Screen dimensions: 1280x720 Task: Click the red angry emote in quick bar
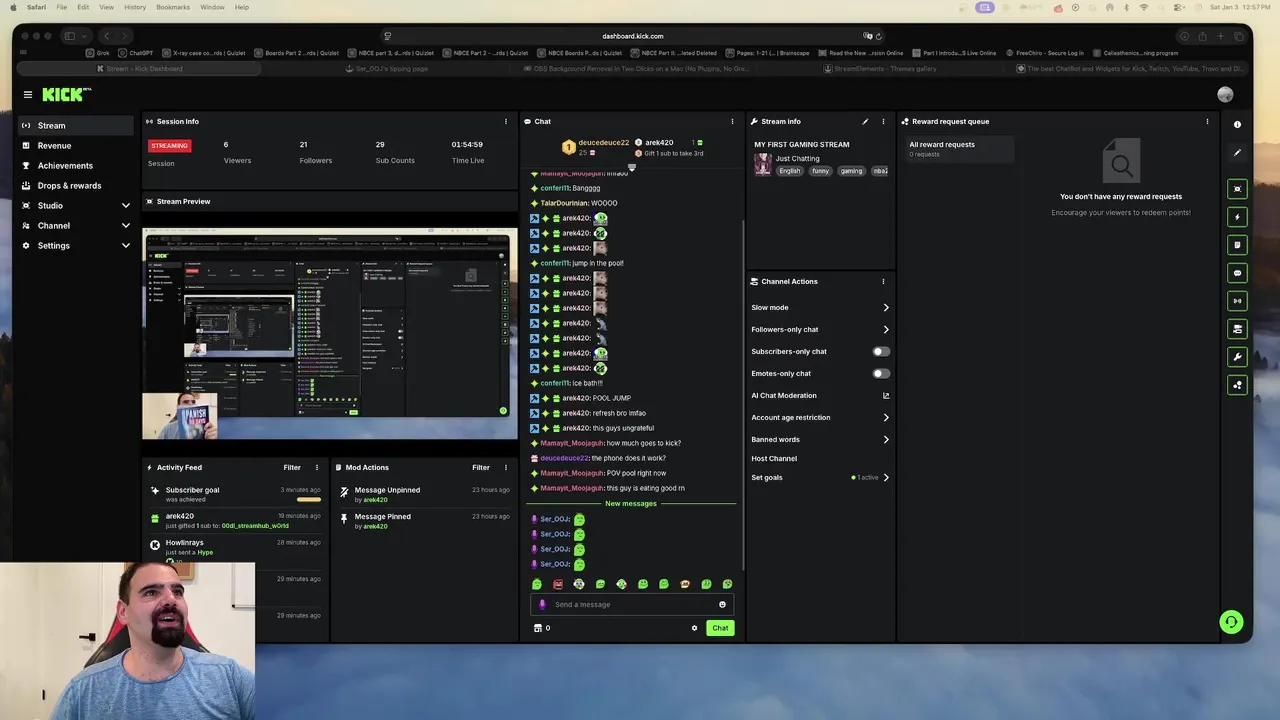558,584
